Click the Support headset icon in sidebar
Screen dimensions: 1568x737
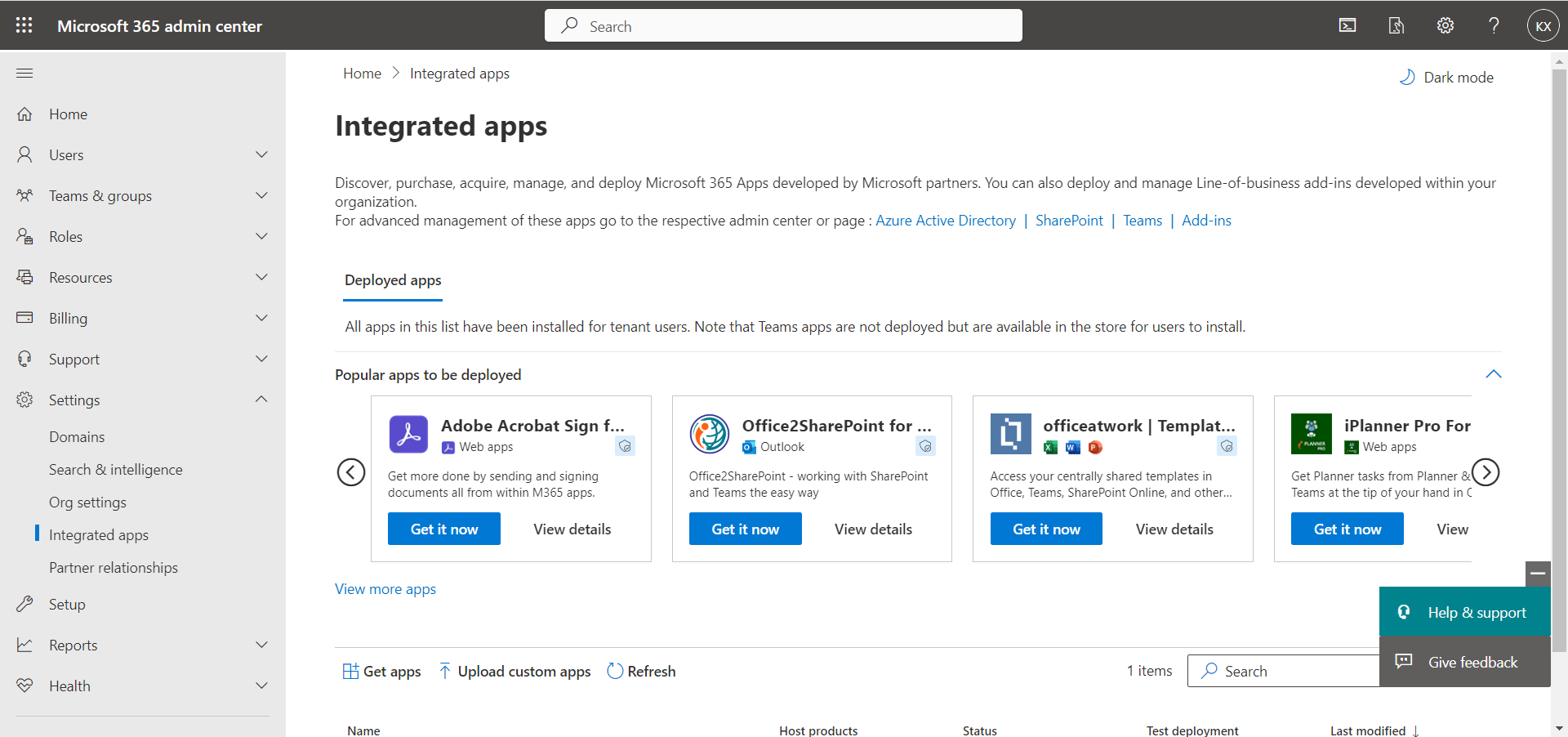pos(25,359)
